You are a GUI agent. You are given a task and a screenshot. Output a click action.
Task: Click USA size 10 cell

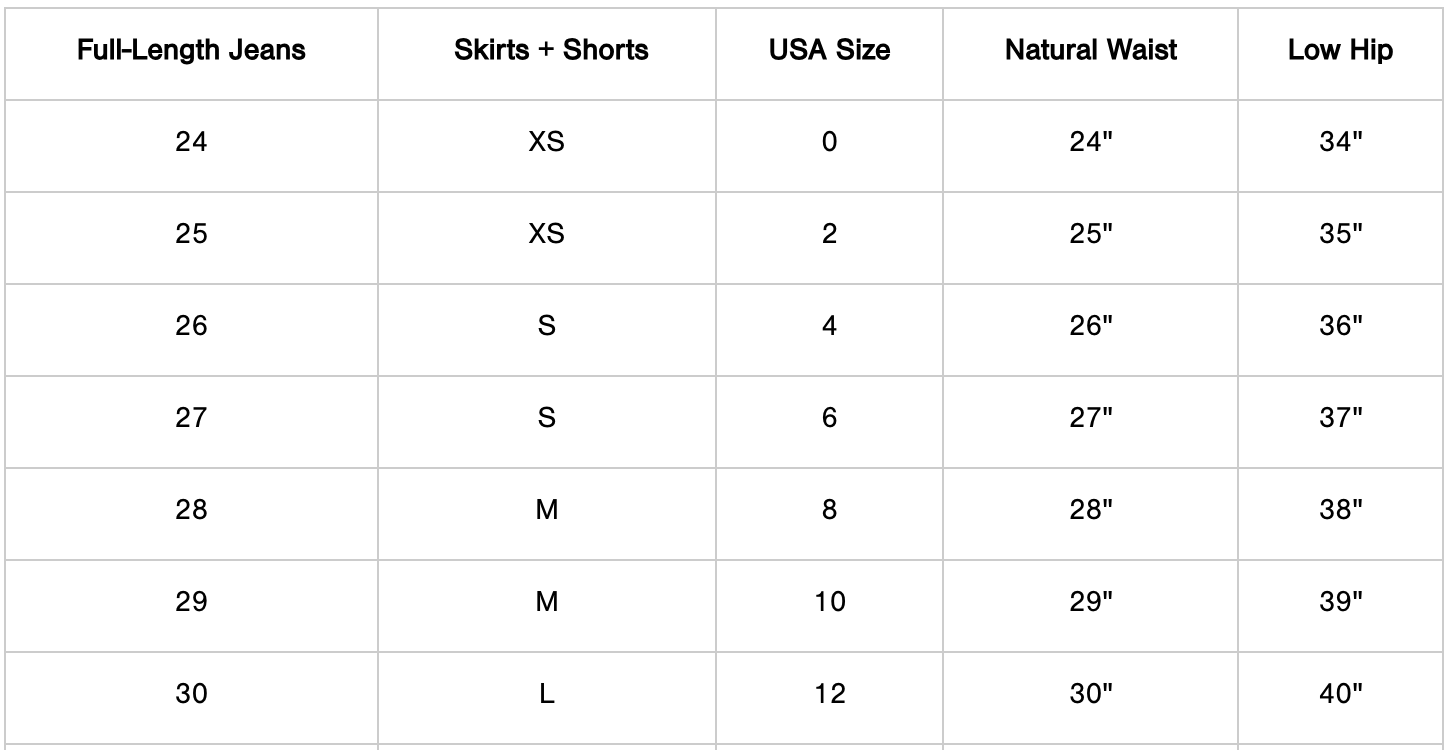click(829, 602)
